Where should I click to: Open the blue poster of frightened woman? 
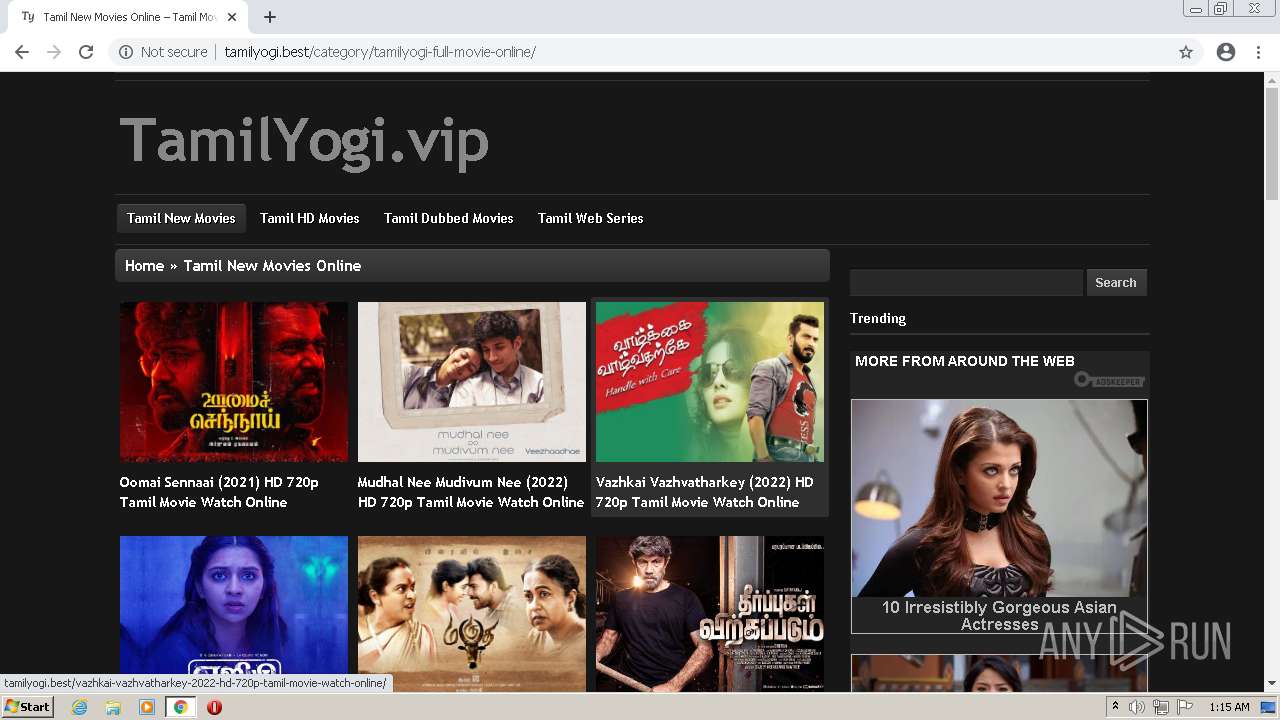click(234, 614)
